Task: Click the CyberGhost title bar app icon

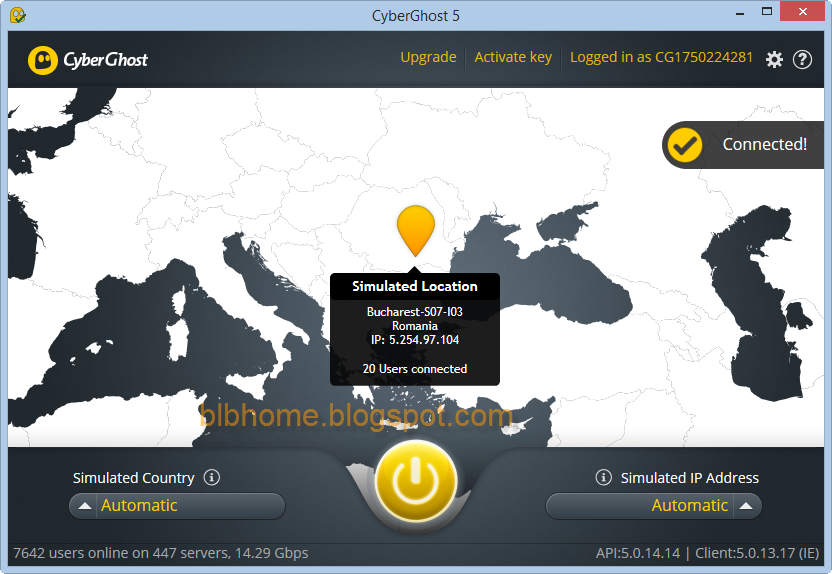Action: [x=18, y=15]
